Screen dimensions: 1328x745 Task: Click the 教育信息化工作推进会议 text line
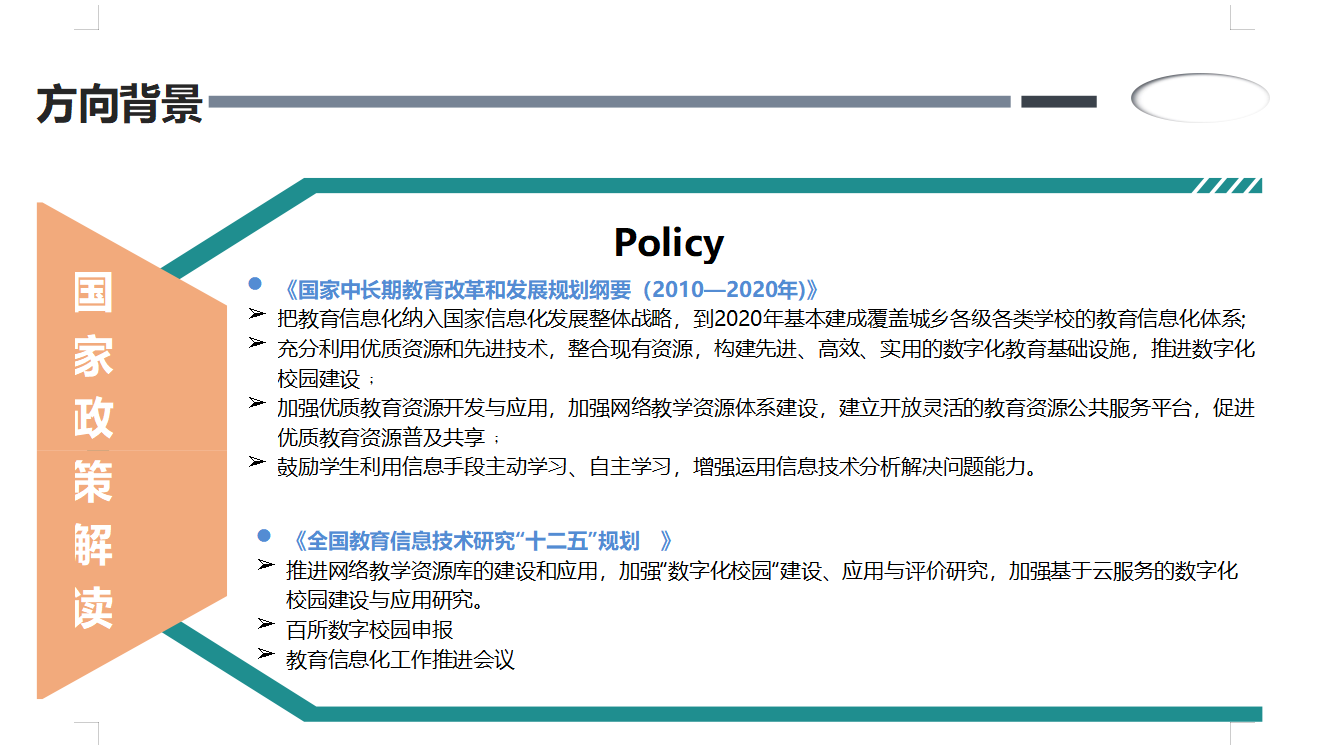400,660
